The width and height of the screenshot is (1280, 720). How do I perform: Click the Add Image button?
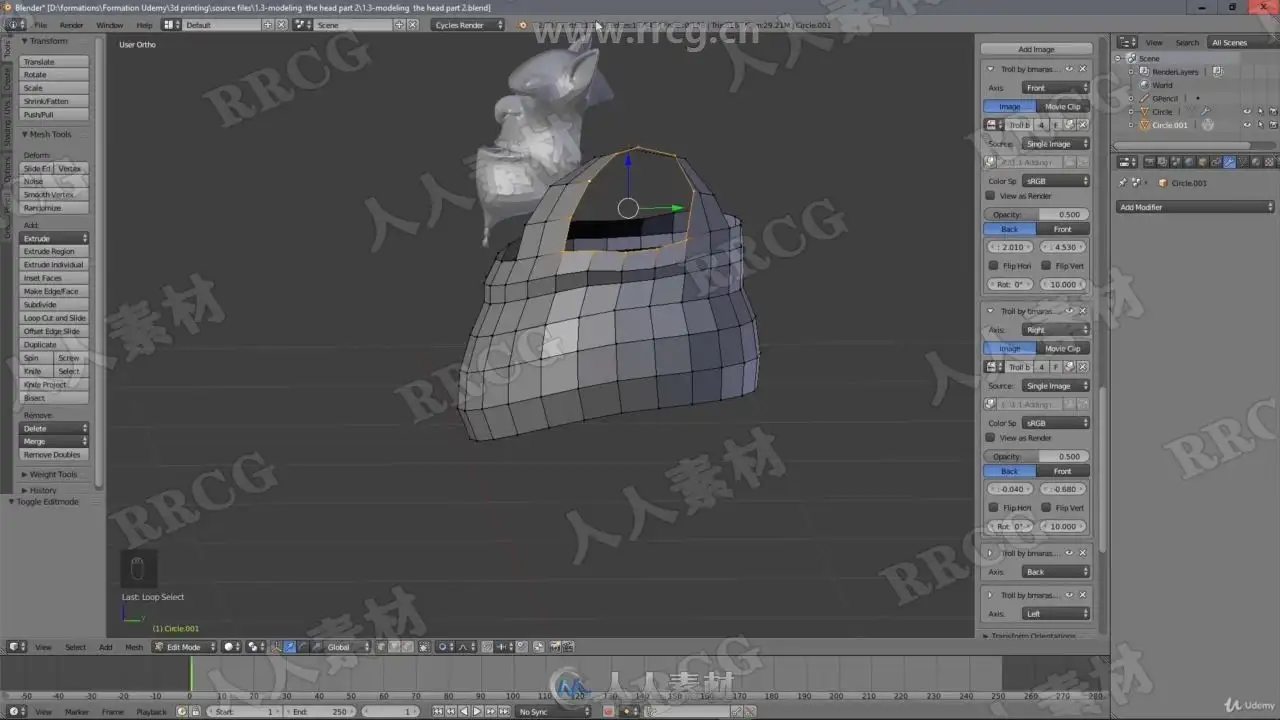pos(1036,49)
